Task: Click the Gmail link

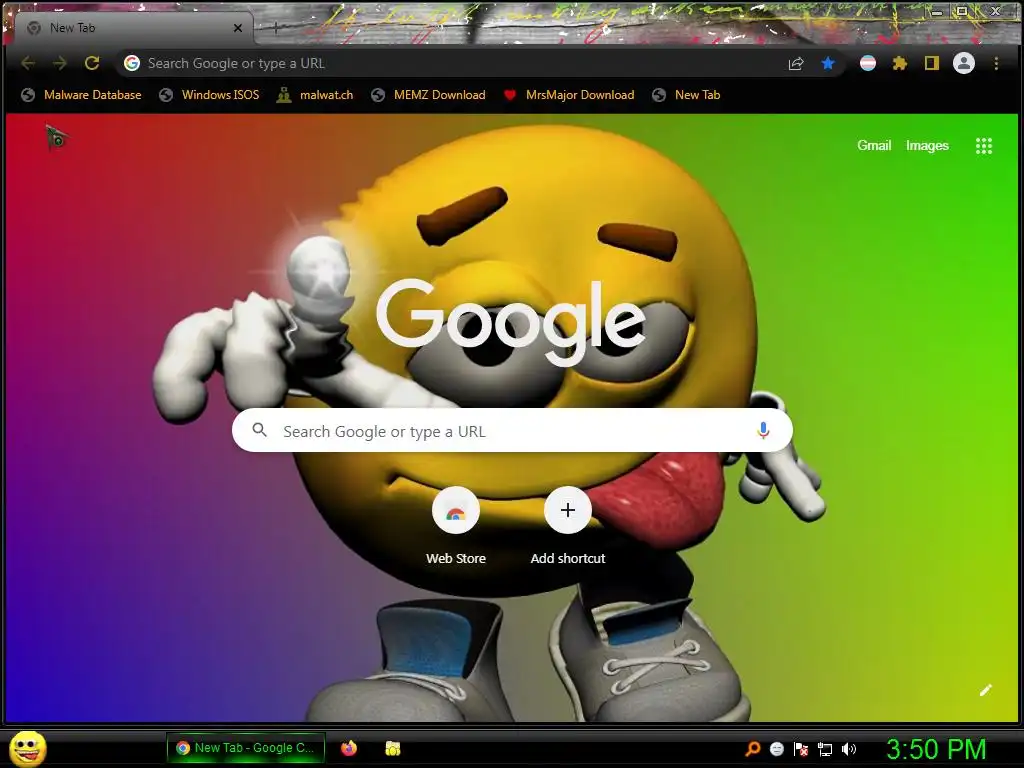Action: [x=874, y=146]
